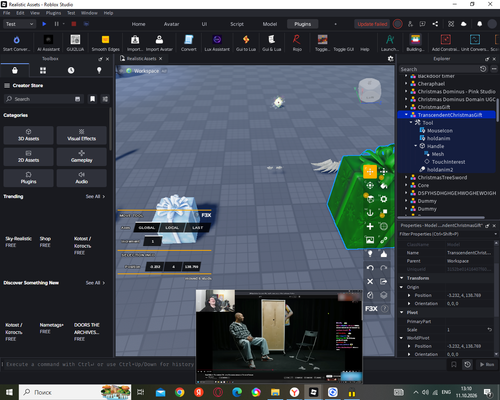Select the F3X Lighting tool
This screenshot has width=500, height=400.
370,254
